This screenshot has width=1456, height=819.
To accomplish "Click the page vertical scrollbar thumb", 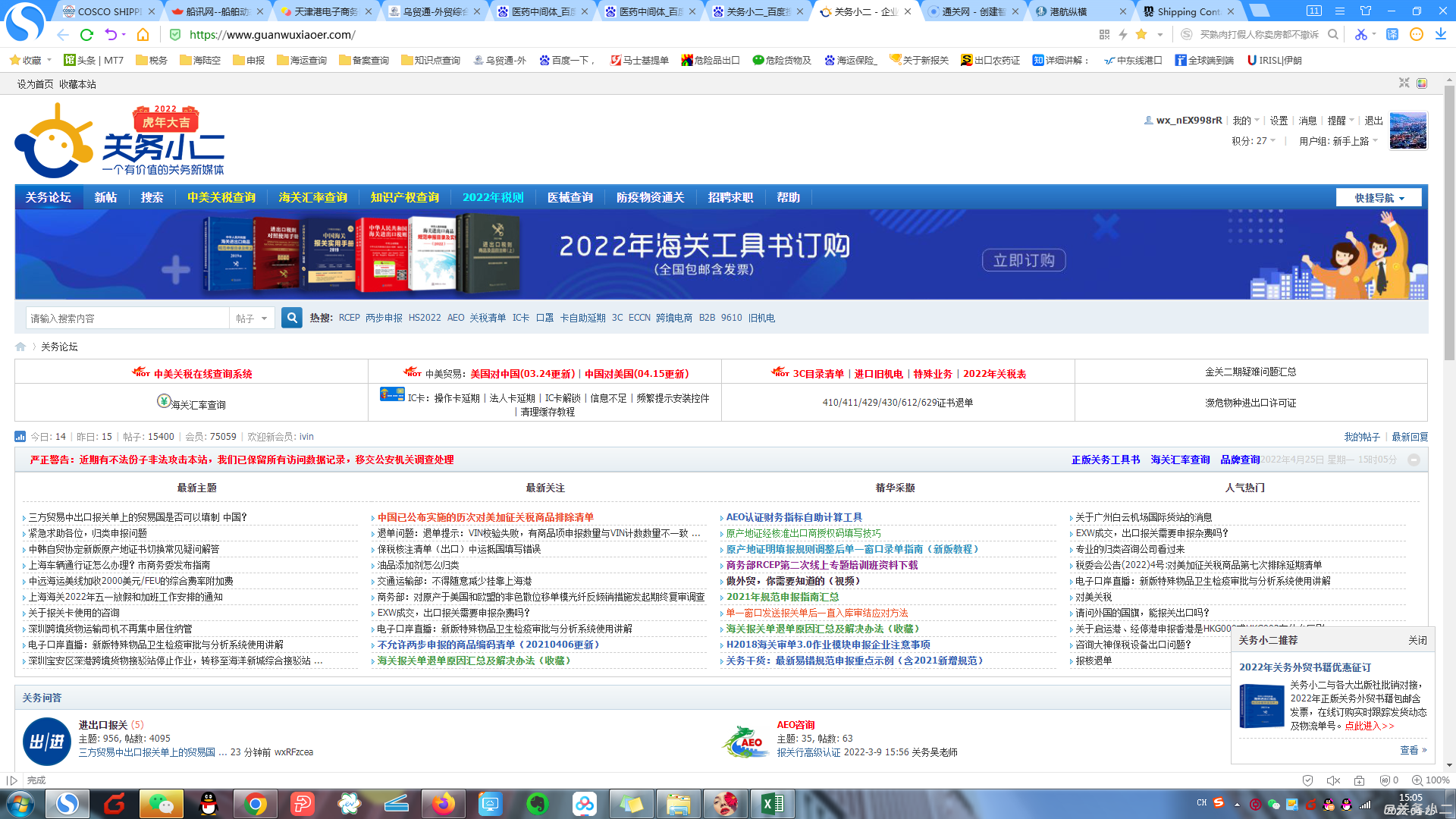I will pyautogui.click(x=1449, y=222).
